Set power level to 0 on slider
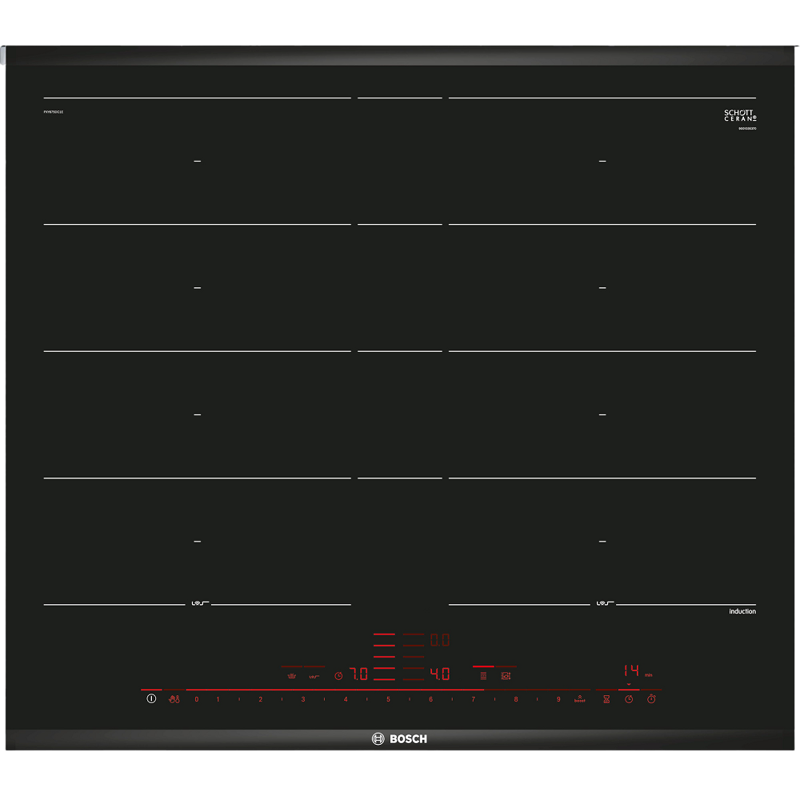The image size is (800, 800). (196, 699)
